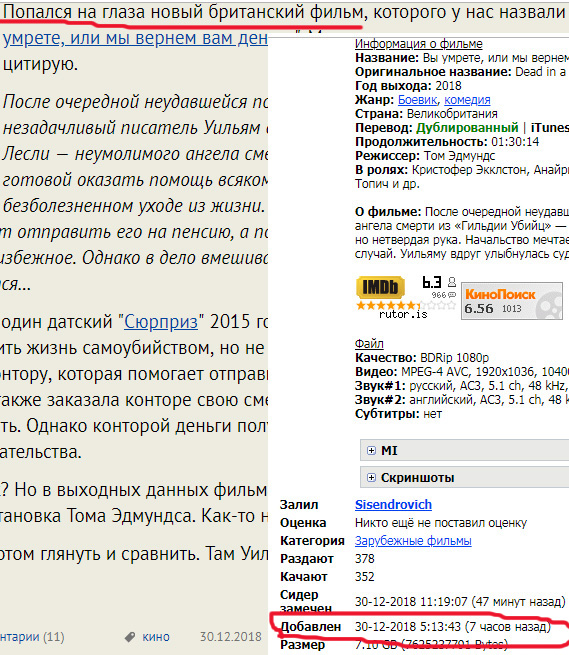569x655 pixels.
Task: Click the Файл section heading
Action: coord(369,344)
